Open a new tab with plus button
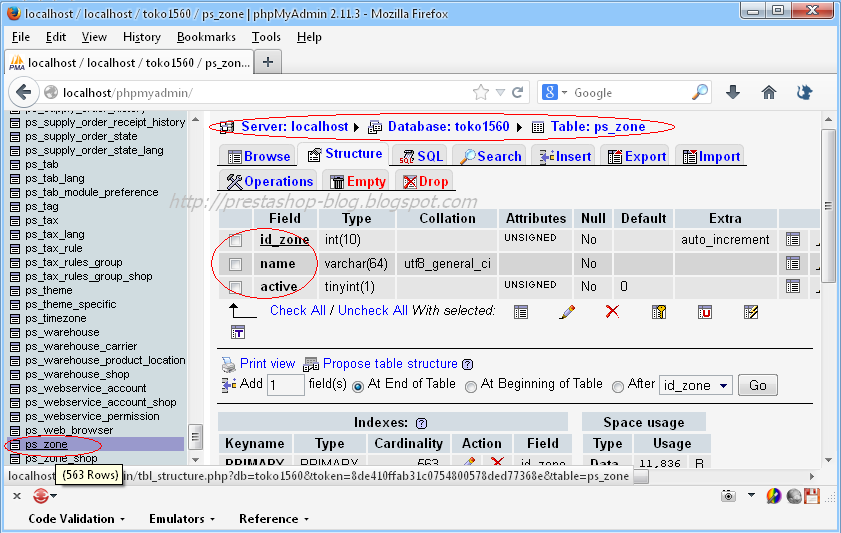841x533 pixels. [268, 62]
